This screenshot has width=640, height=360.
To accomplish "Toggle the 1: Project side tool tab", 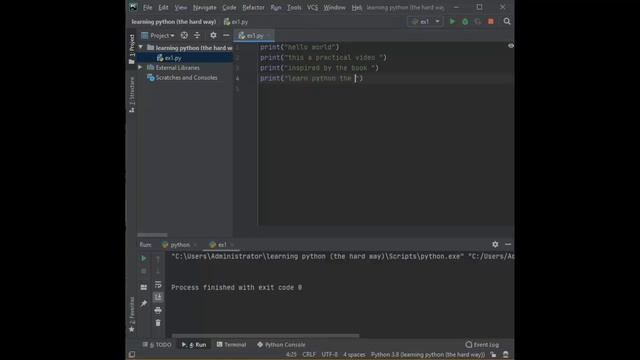I will [x=131, y=49].
